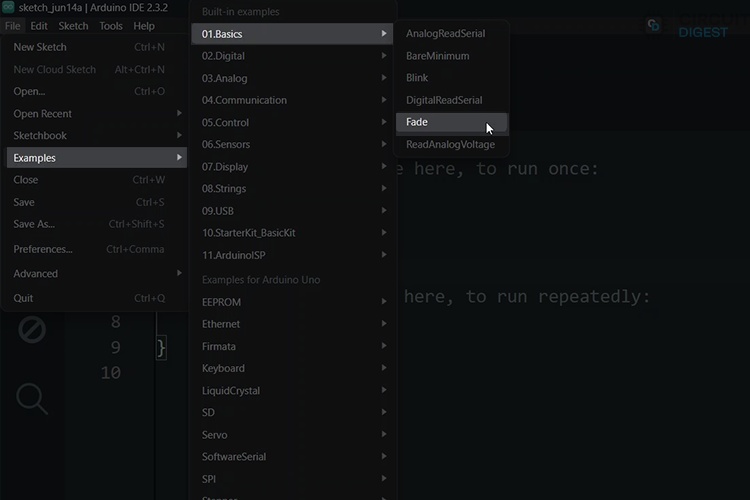The height and width of the screenshot is (500, 750).
Task: Expand SD library examples
Action: pos(292,412)
